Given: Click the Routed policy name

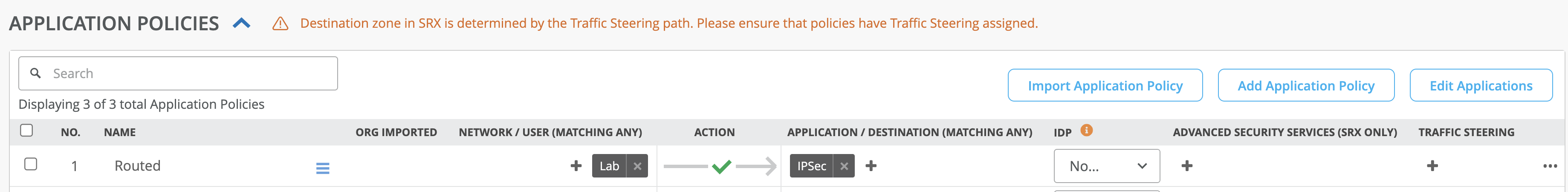Looking at the screenshot, I should point(138,166).
